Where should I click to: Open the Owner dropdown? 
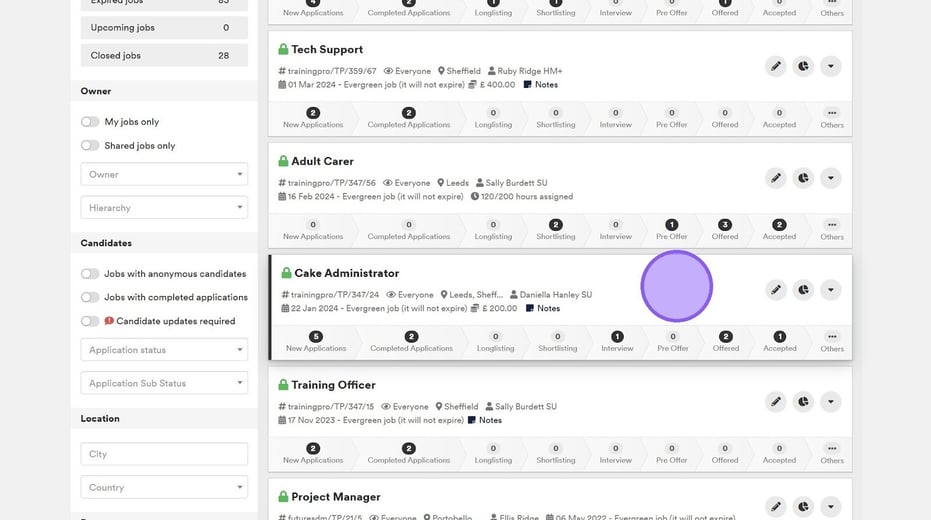point(164,175)
